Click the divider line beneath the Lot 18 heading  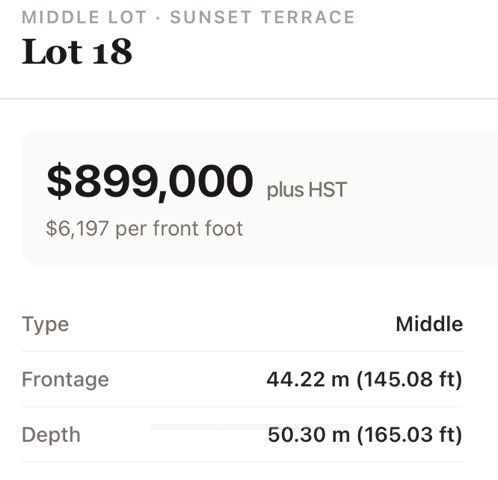pos(249,99)
